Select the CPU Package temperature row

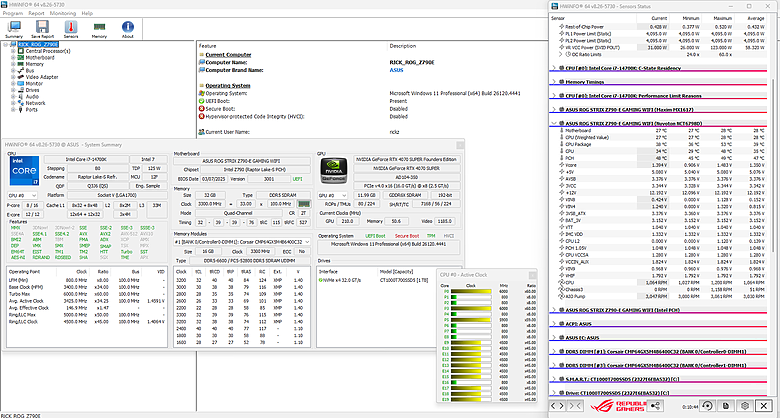tap(660, 144)
